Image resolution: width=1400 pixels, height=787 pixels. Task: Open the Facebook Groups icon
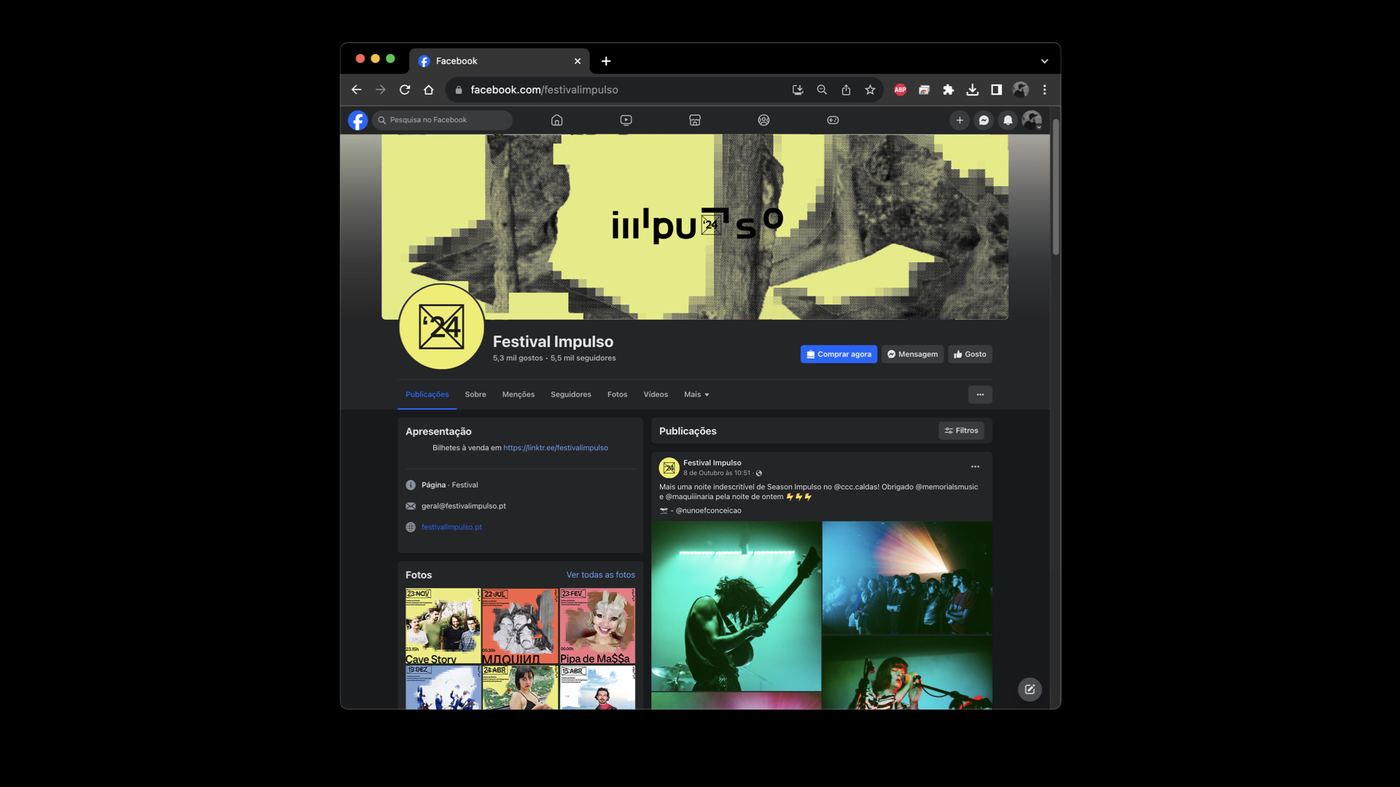(764, 120)
